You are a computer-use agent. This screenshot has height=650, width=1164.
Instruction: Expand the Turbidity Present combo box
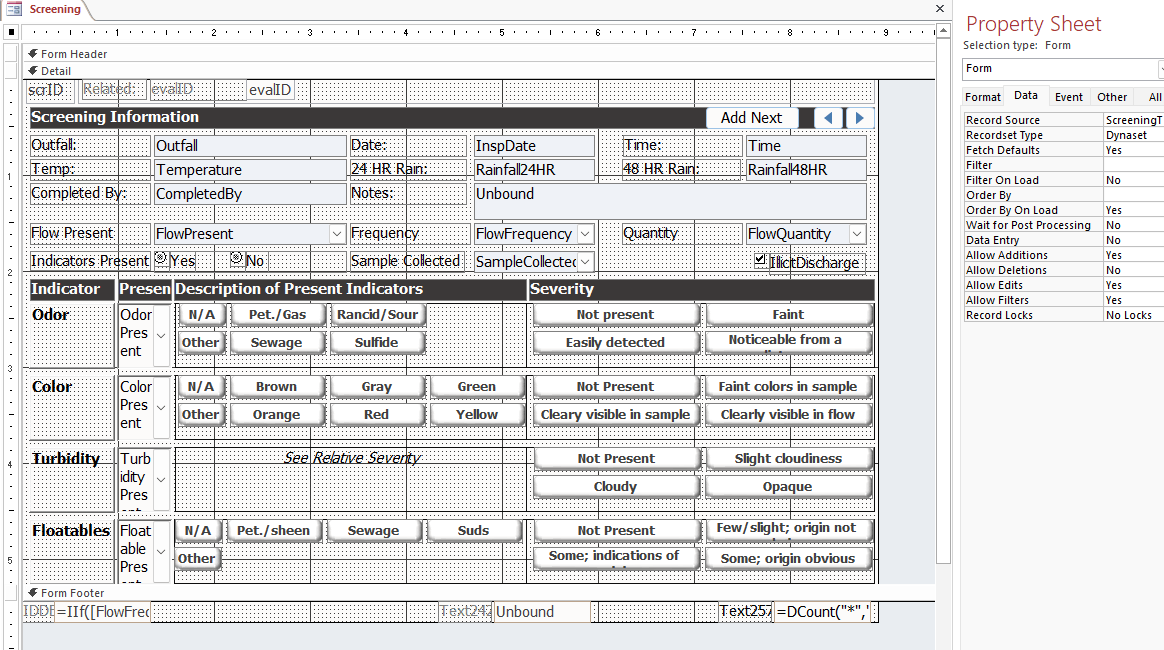(x=161, y=479)
